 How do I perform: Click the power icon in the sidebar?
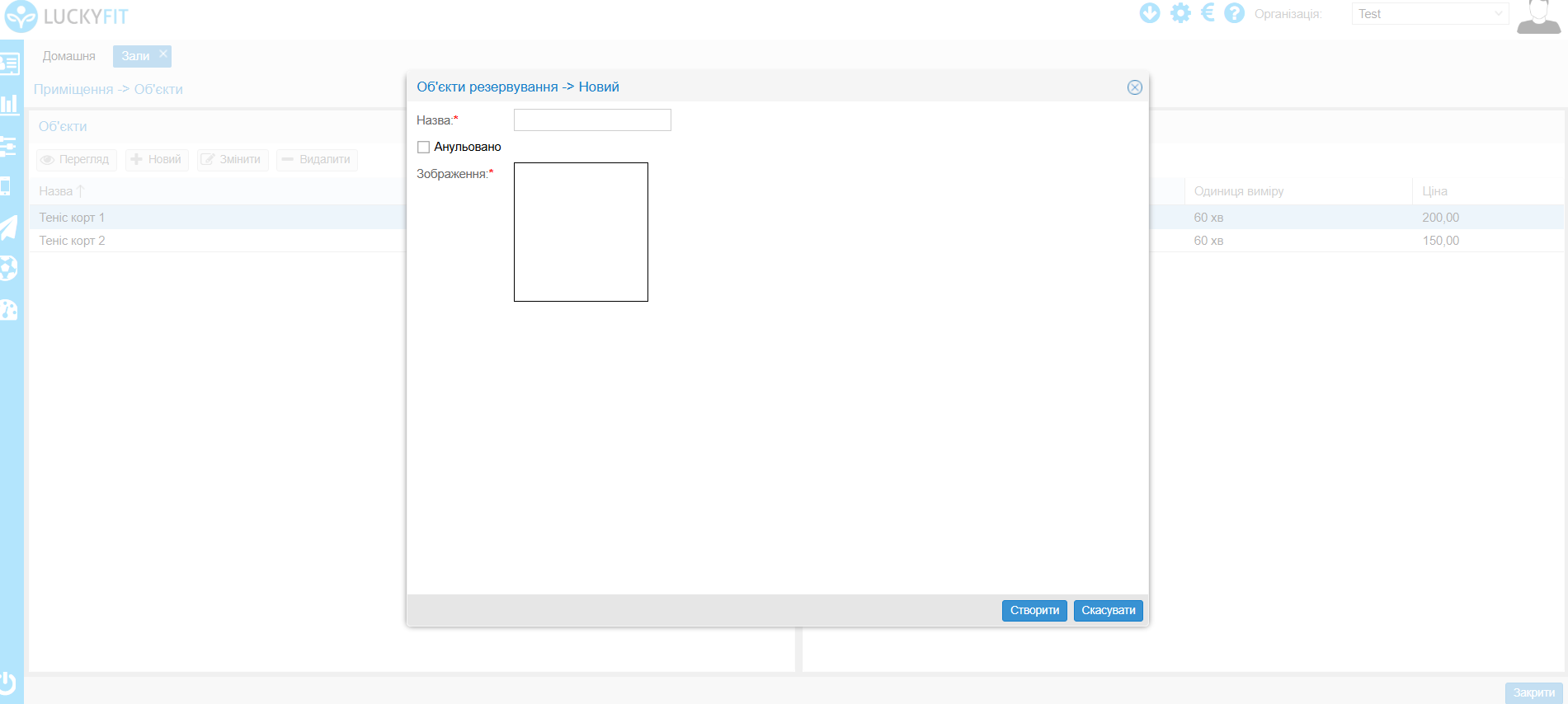[8, 683]
